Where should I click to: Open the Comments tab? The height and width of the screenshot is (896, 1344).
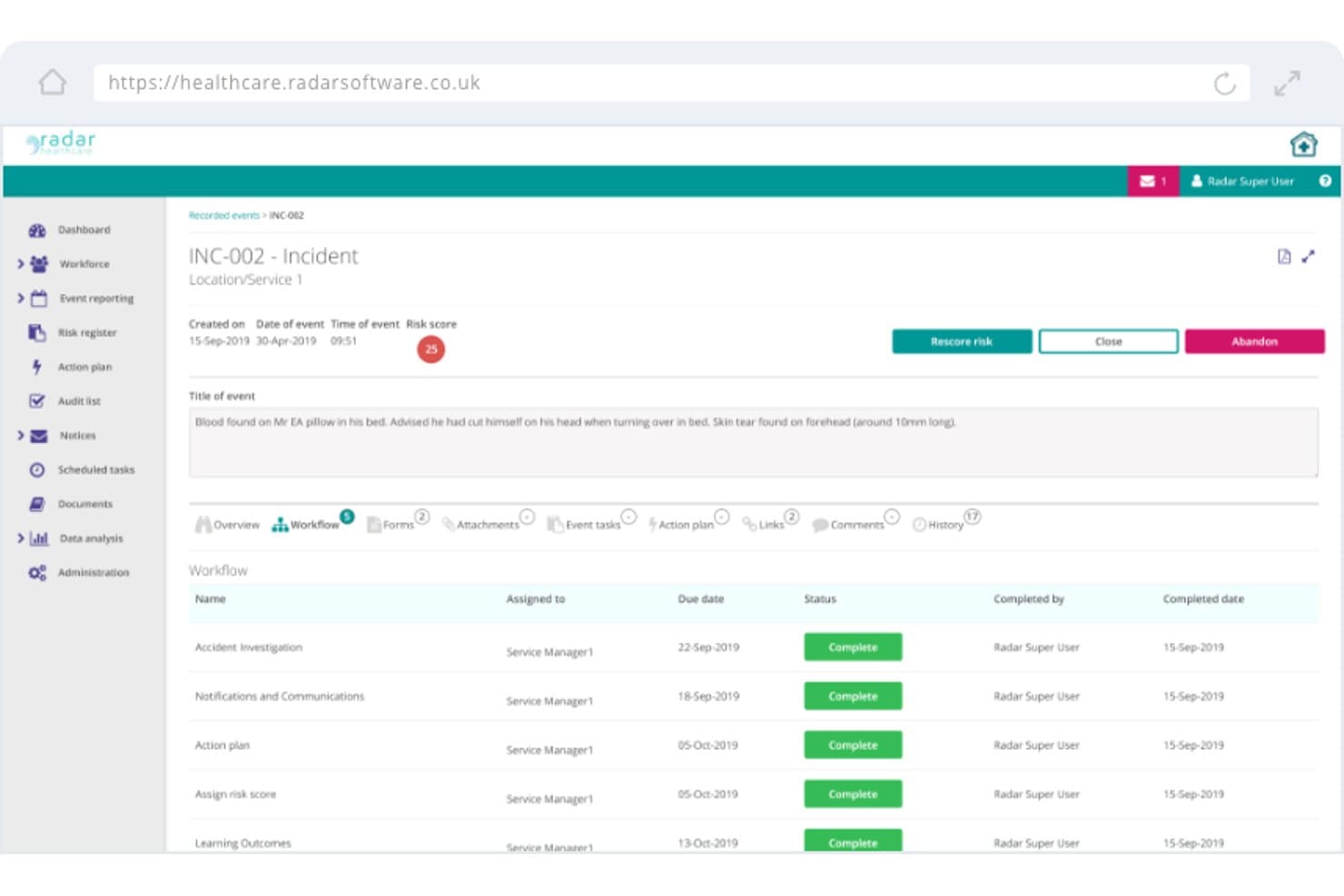855,523
